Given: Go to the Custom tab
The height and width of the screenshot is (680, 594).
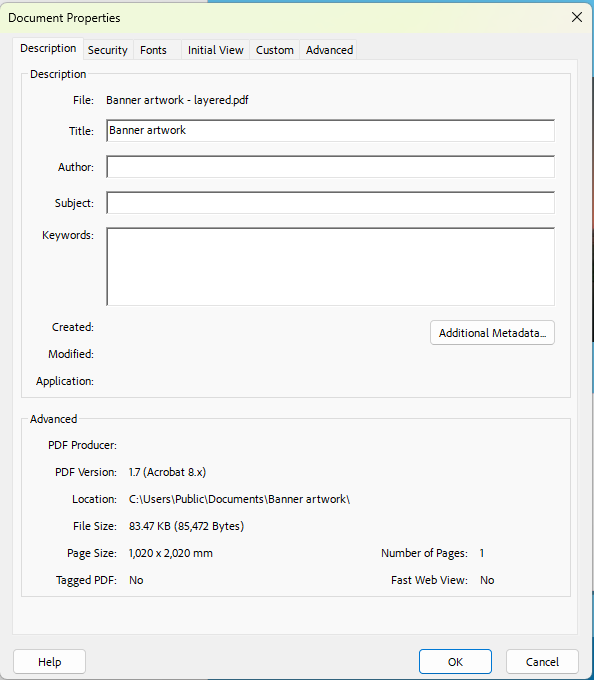Looking at the screenshot, I should (x=274, y=50).
